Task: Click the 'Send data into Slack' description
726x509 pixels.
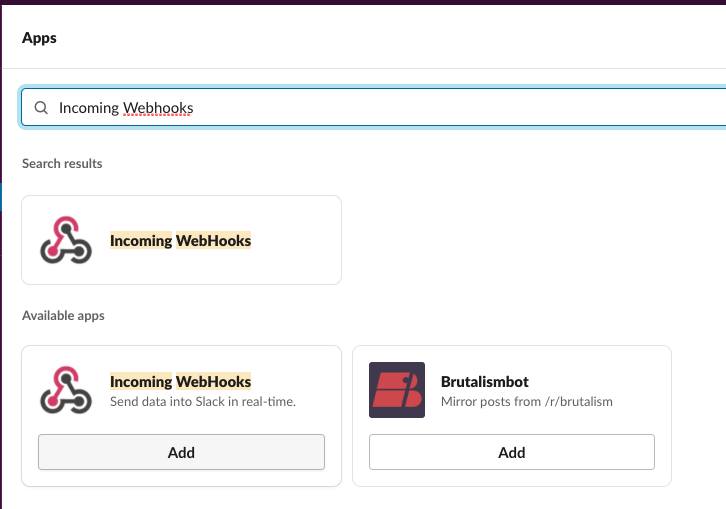Action: coord(203,402)
